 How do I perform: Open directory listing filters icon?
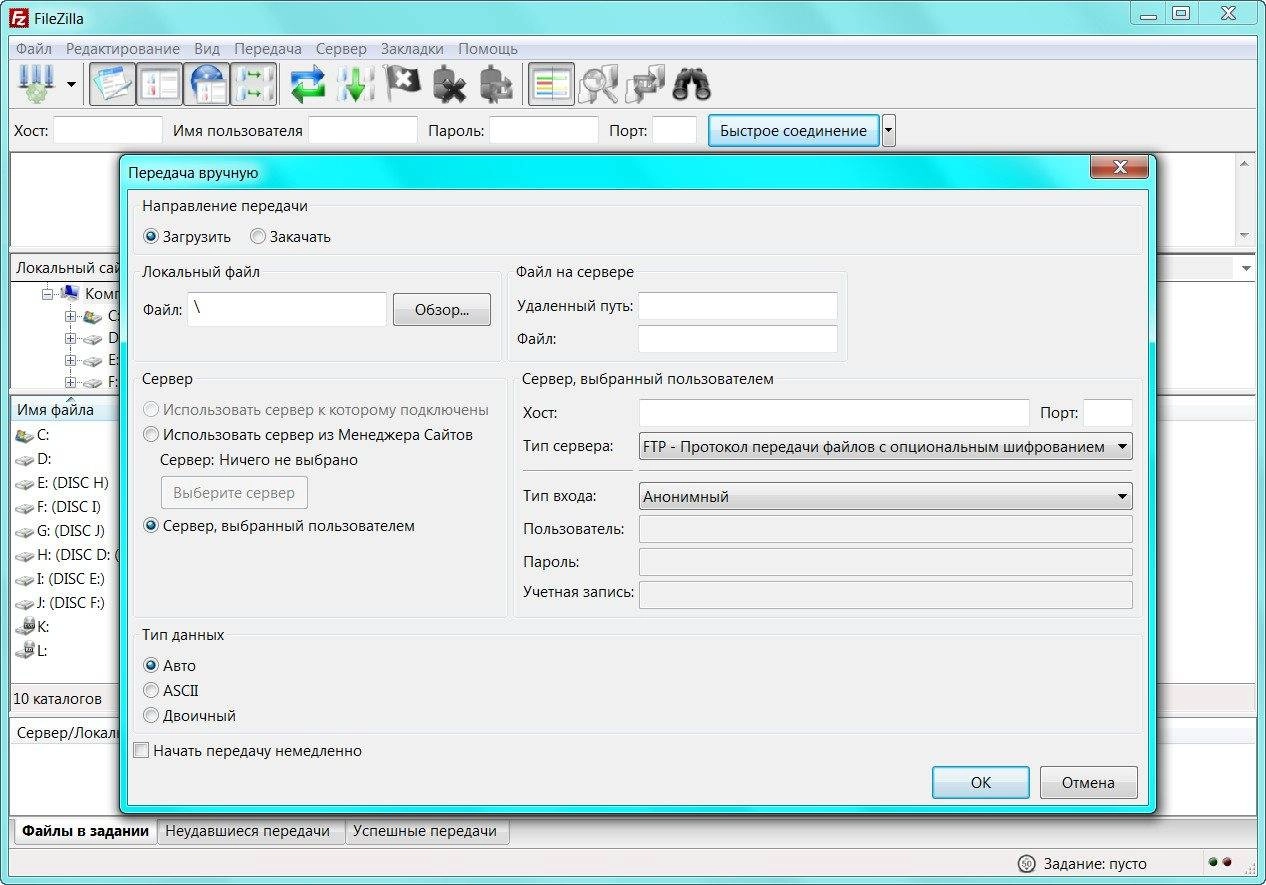(x=551, y=85)
